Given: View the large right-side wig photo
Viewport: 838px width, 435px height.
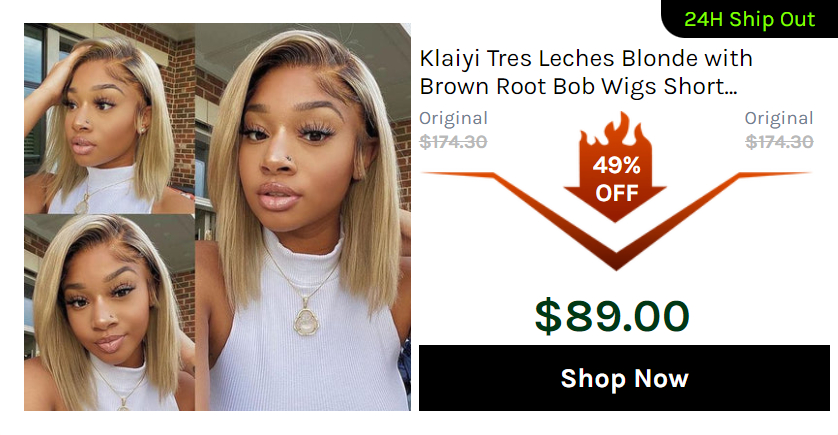Looking at the screenshot, I should coord(303,217).
